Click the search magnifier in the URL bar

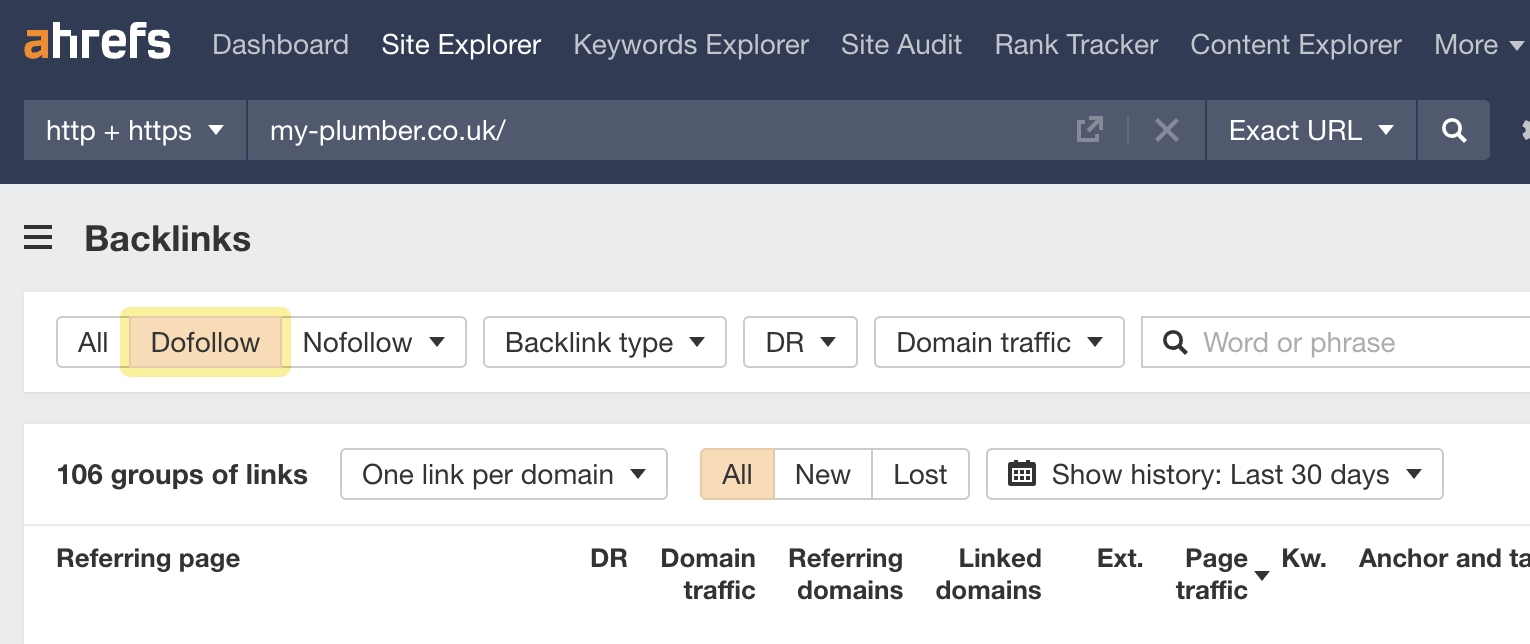[x=1453, y=130]
